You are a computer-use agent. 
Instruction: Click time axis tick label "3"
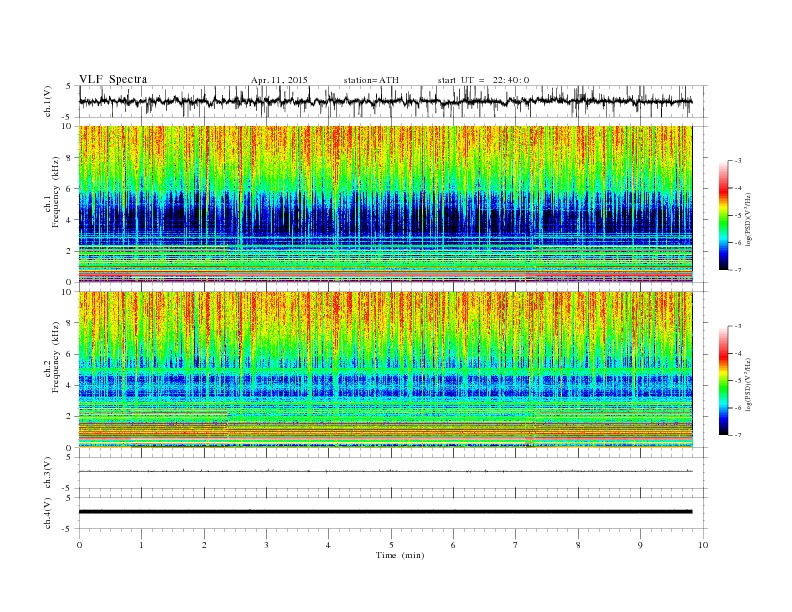coord(266,545)
